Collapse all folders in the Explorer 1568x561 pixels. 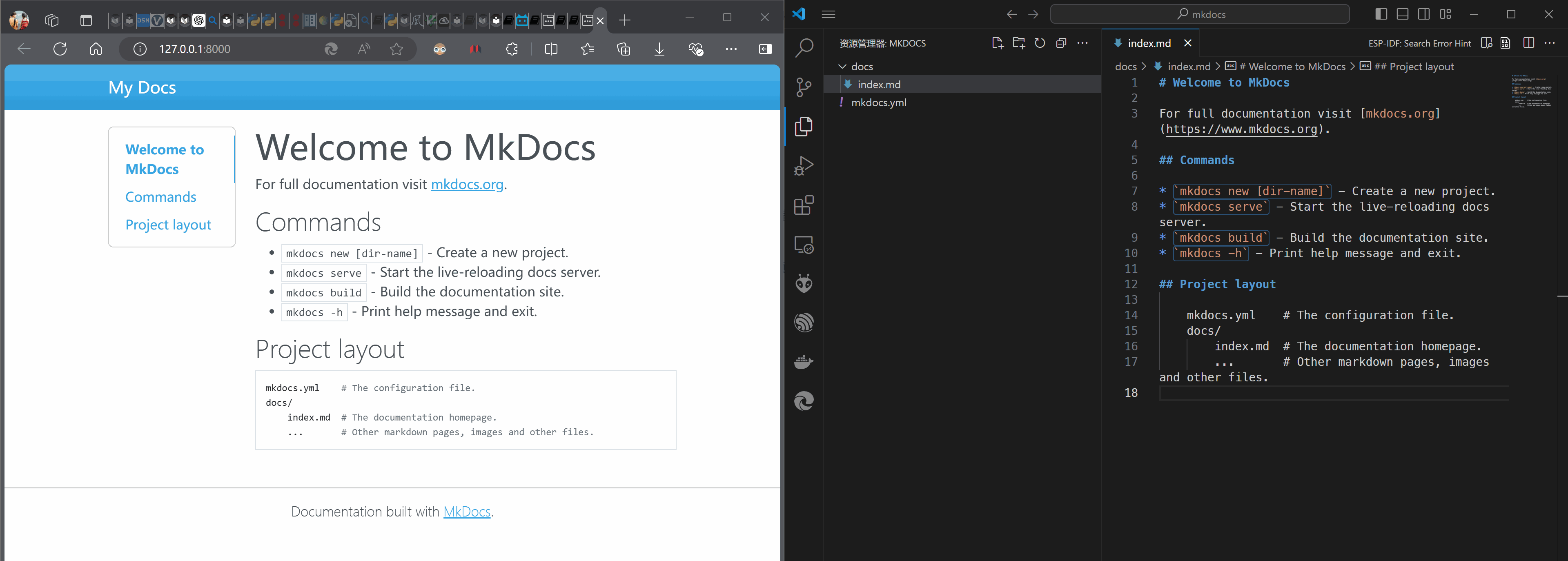(1061, 42)
